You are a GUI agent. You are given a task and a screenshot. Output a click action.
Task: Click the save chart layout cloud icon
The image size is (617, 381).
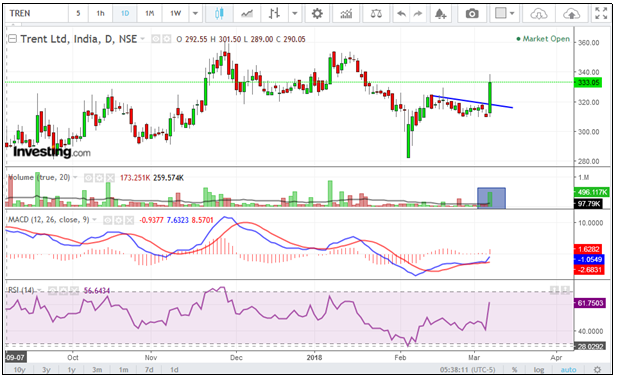571,14
